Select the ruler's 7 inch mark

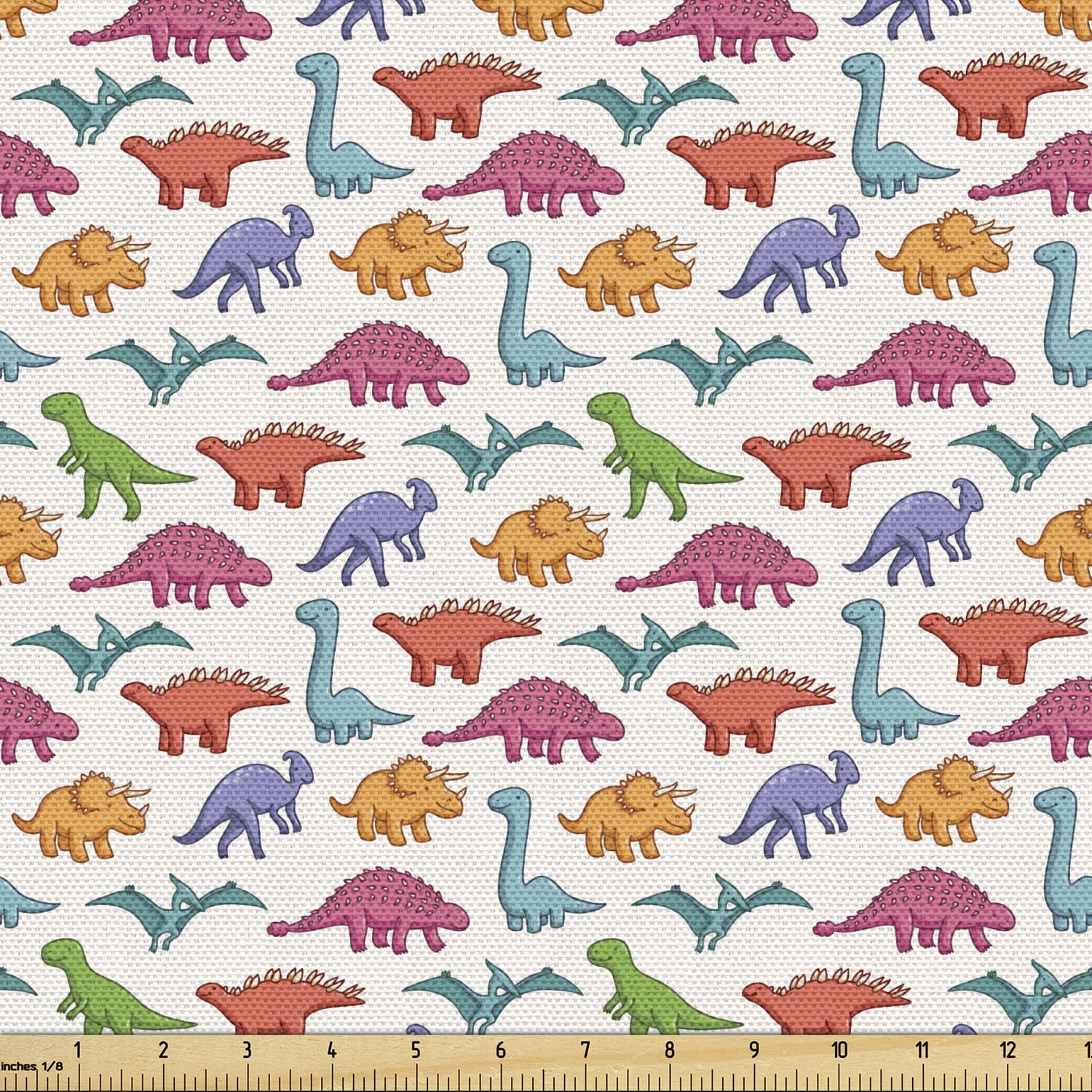tap(585, 1050)
